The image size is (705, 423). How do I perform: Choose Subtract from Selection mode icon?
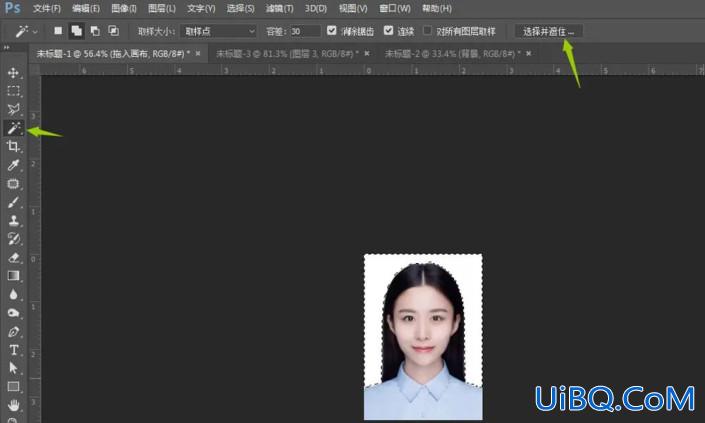(95, 31)
